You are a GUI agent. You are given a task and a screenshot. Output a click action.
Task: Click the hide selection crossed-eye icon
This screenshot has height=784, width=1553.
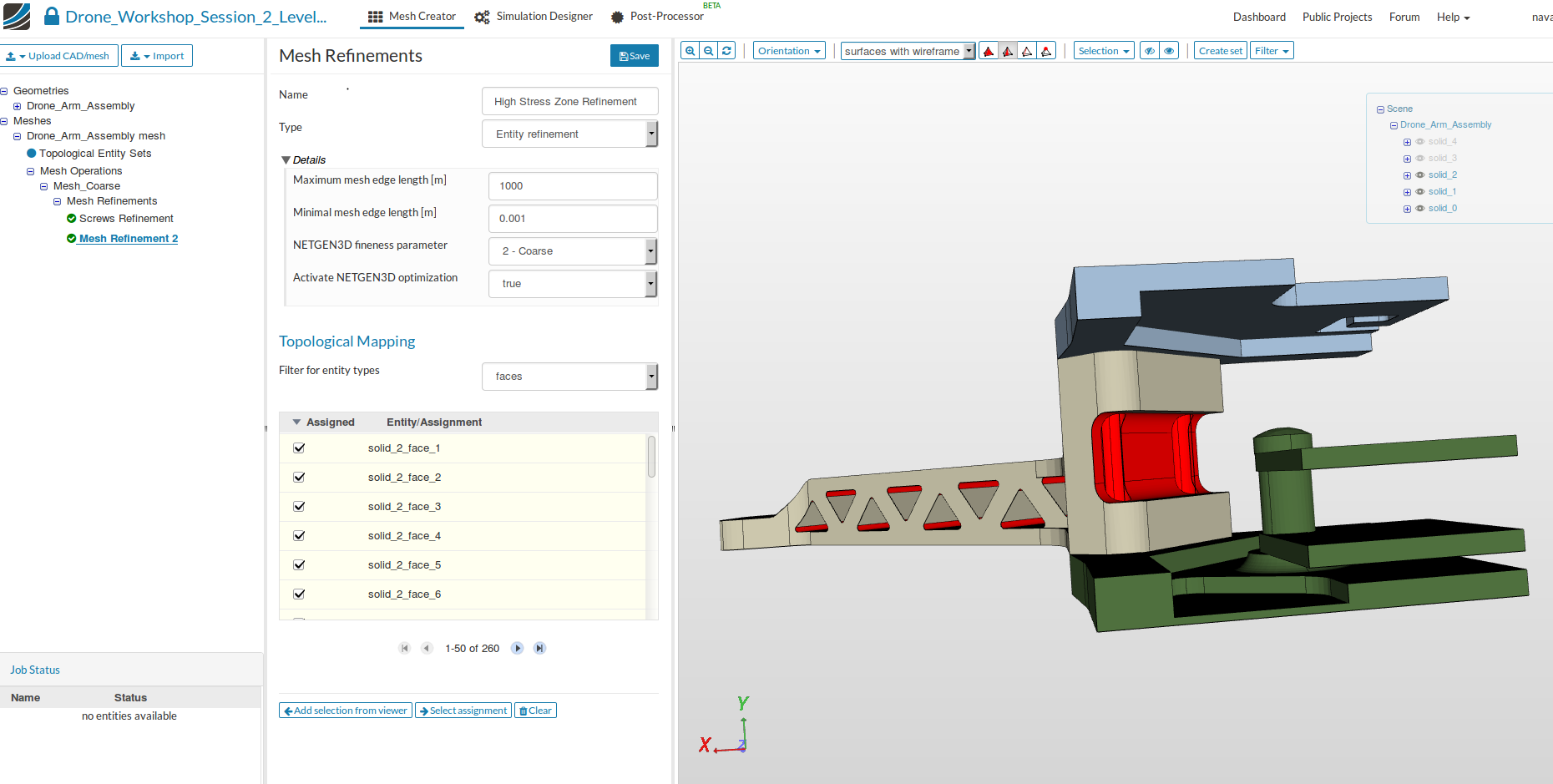click(1150, 51)
